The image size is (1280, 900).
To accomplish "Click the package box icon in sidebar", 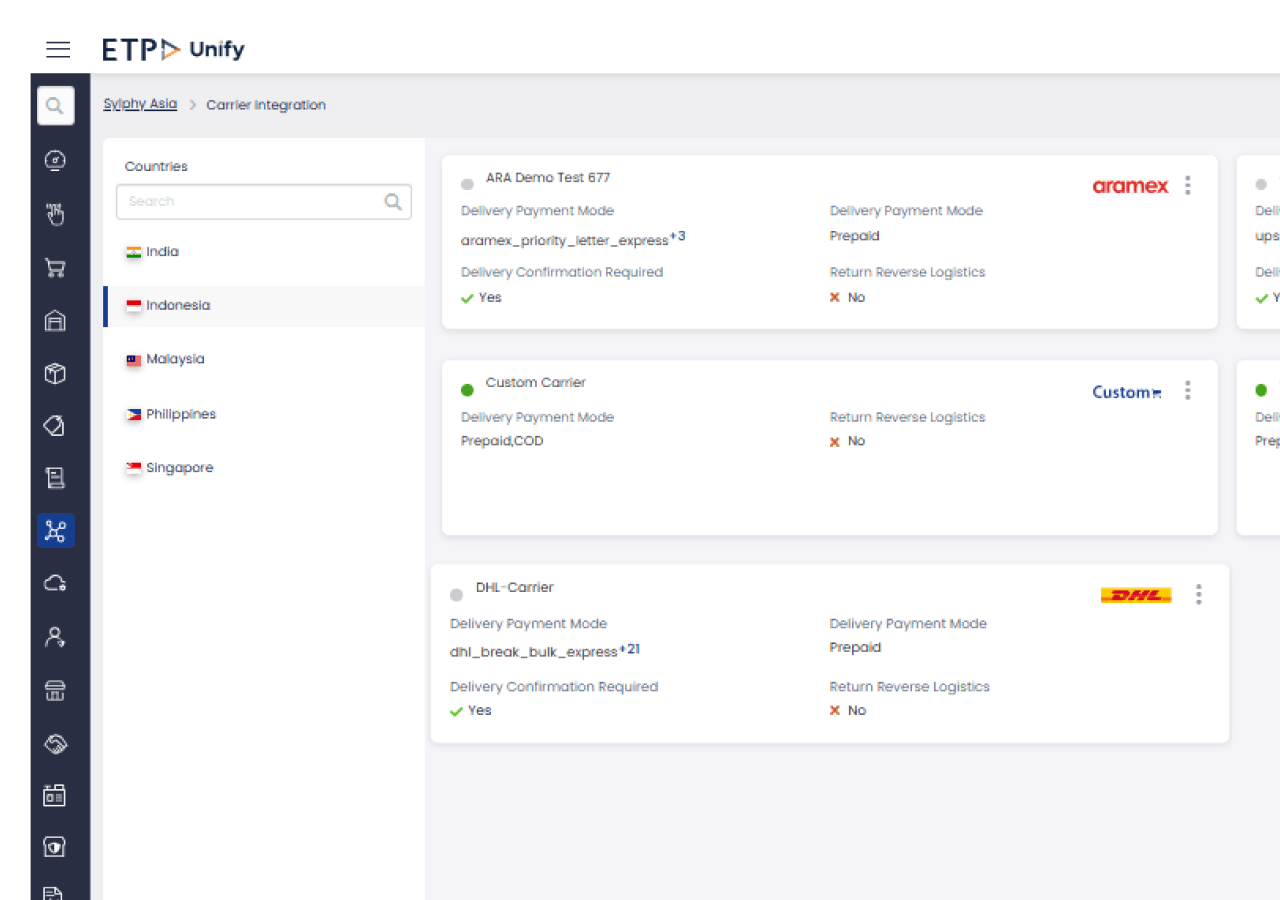I will click(x=56, y=373).
